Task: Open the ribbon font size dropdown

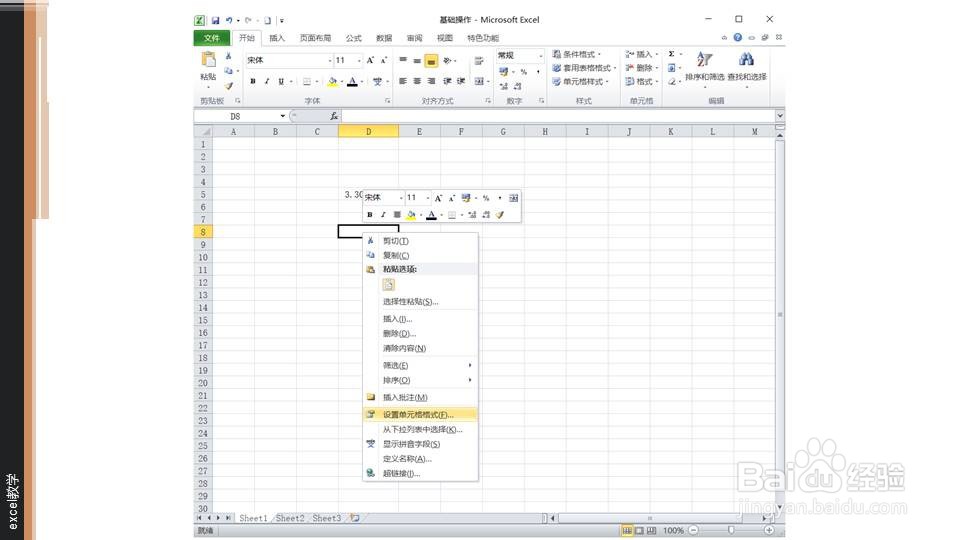Action: [359, 61]
